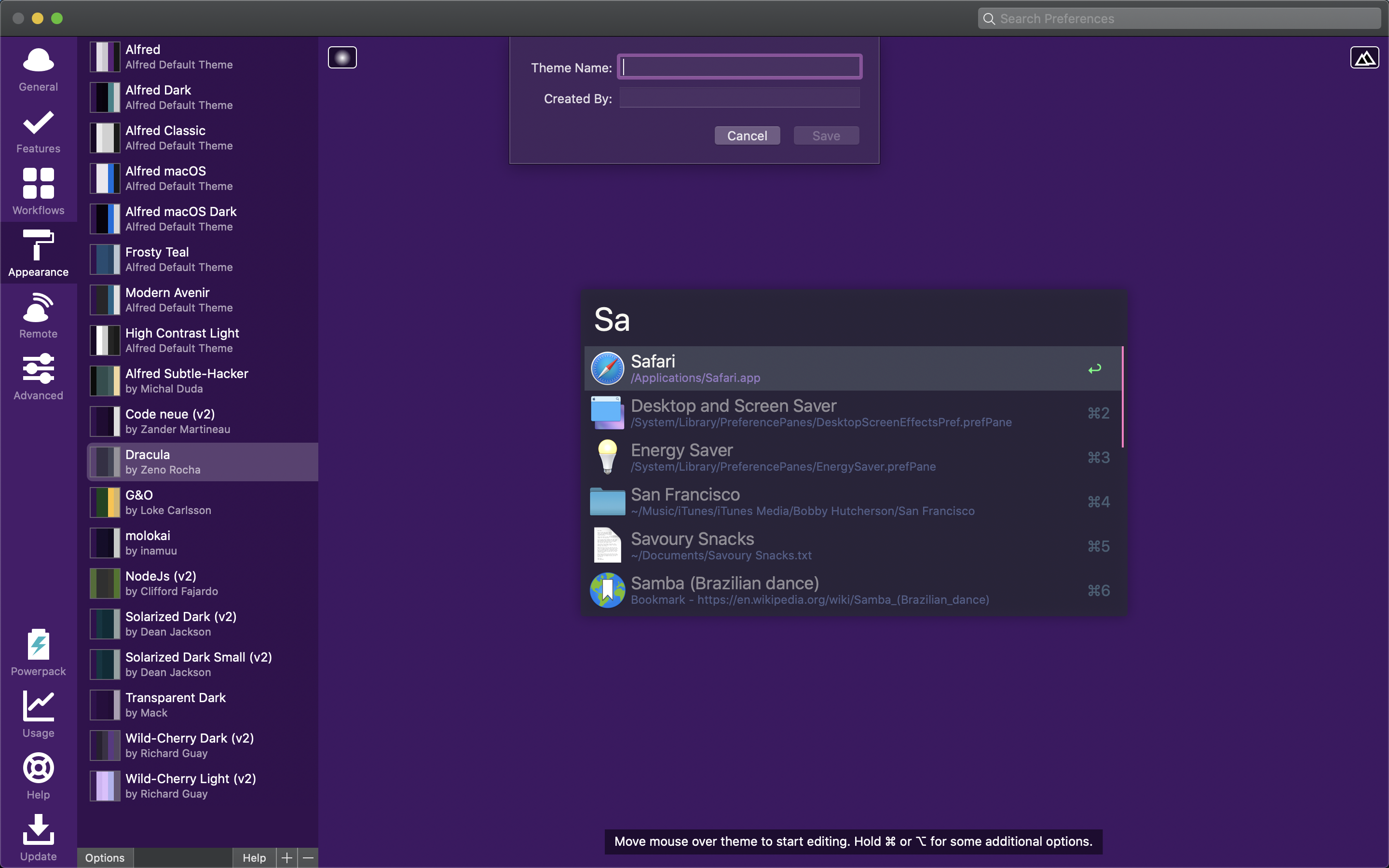This screenshot has width=1389, height=868.
Task: Click the /Applications/Safari.app subtitle
Action: click(695, 378)
